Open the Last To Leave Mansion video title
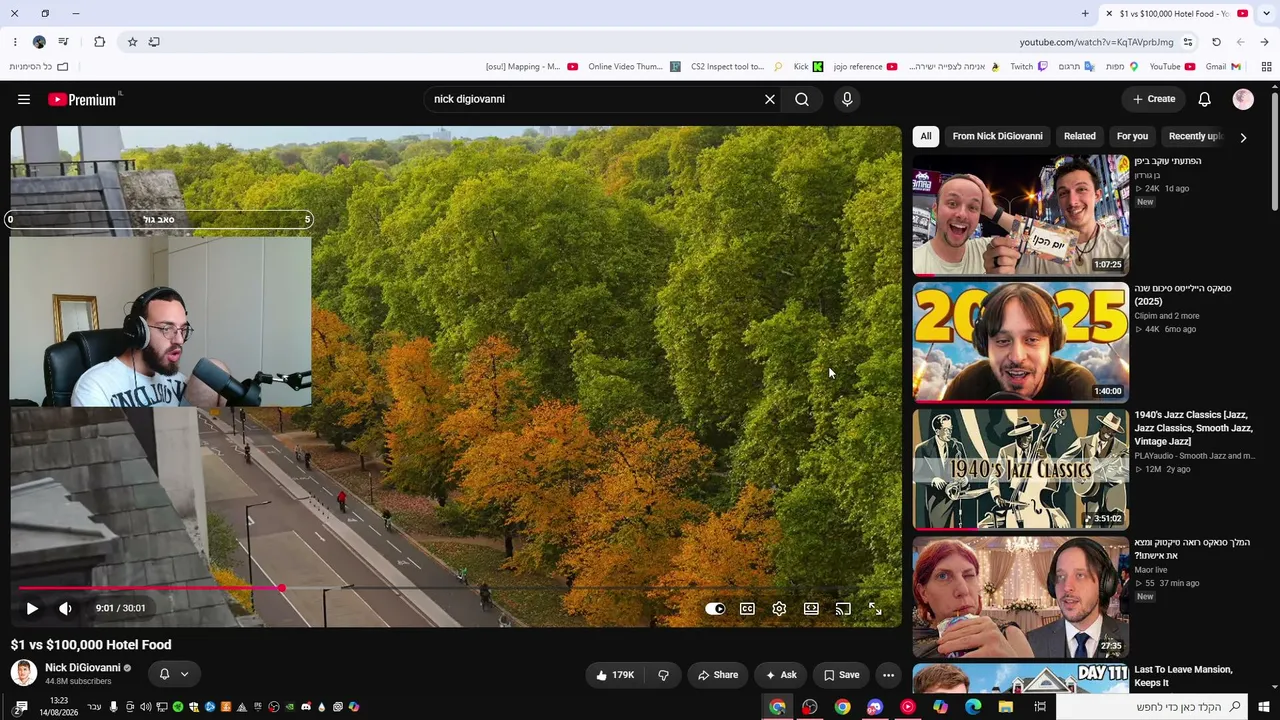 click(x=1183, y=676)
